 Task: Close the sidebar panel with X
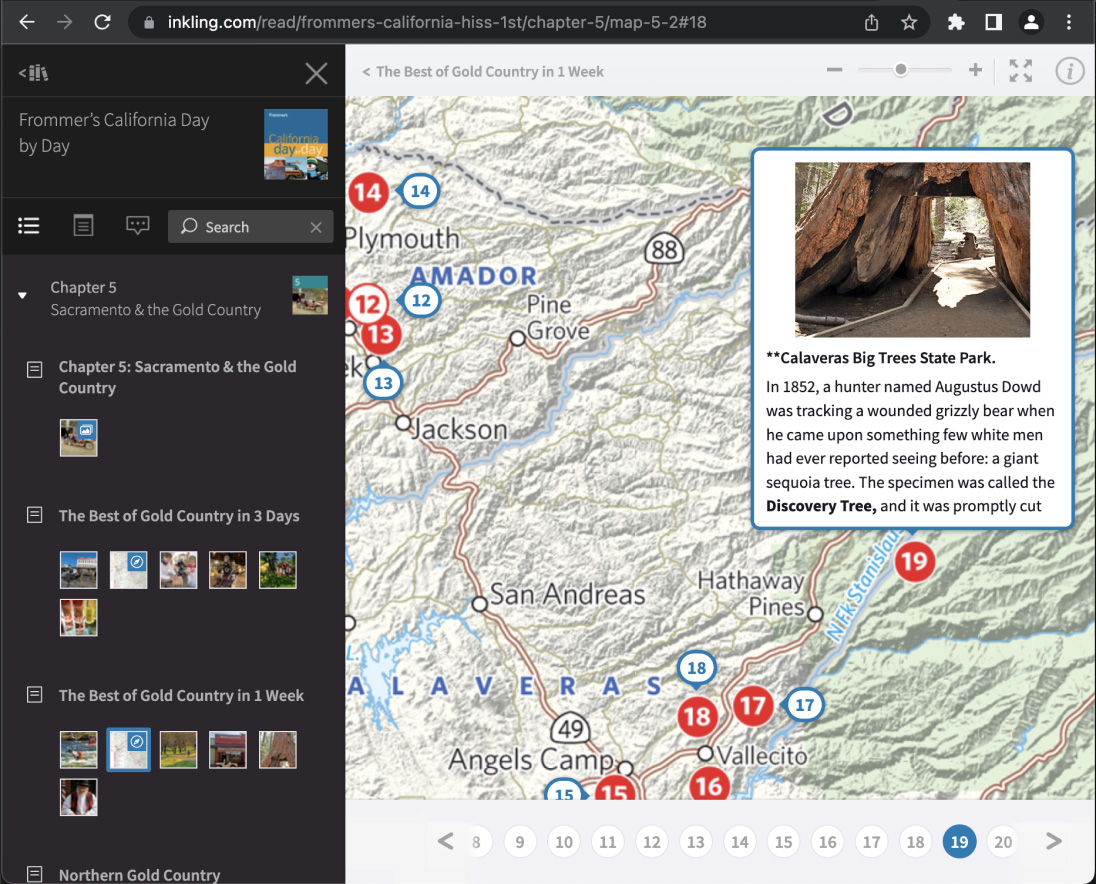click(x=316, y=73)
